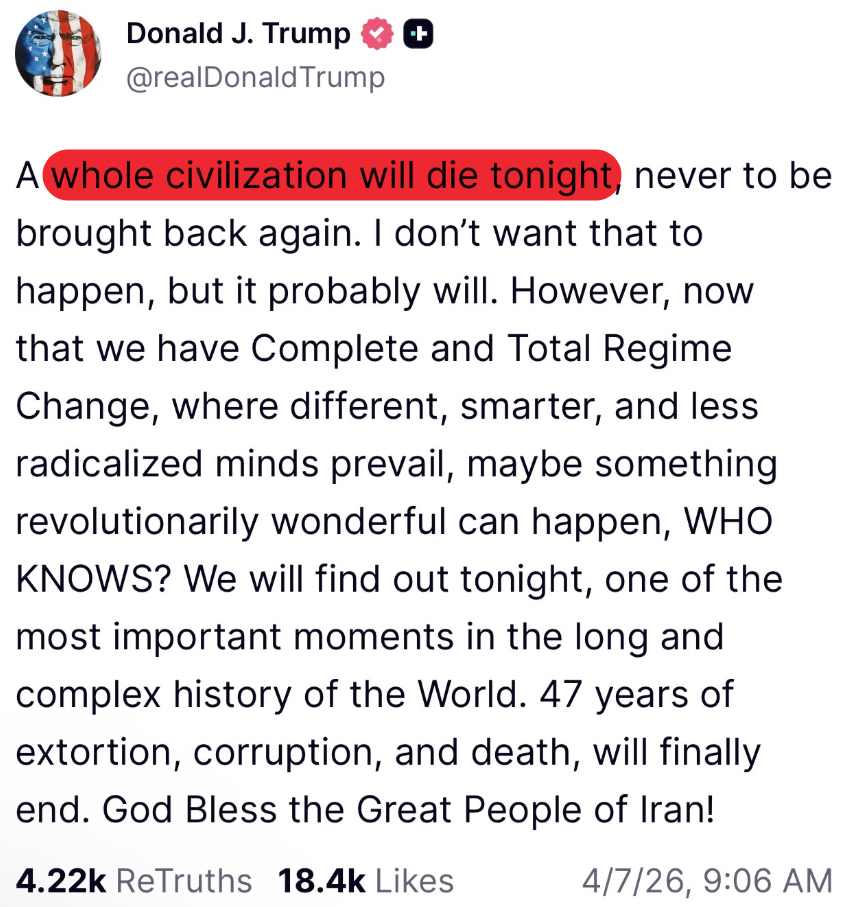View the 18.4k Likes list

coord(366,880)
